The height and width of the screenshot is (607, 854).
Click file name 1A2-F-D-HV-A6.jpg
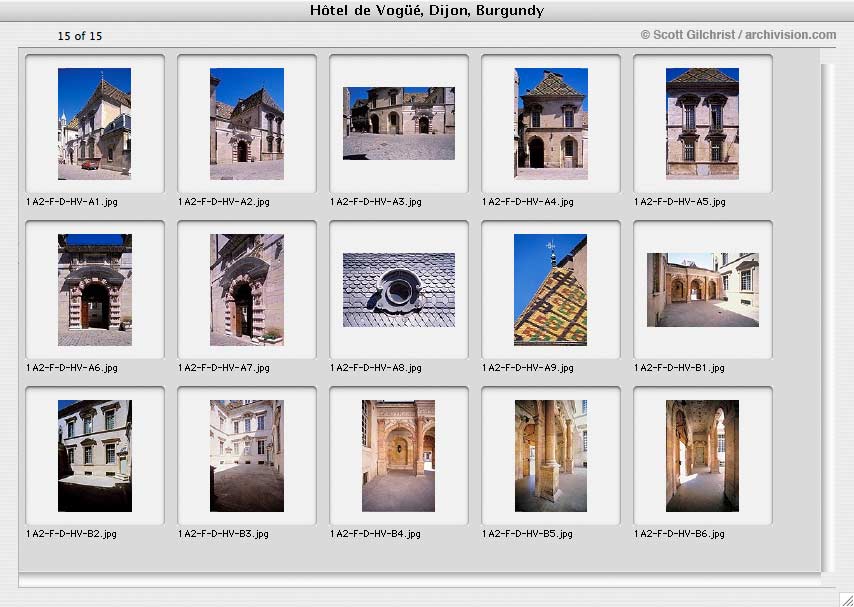72,368
